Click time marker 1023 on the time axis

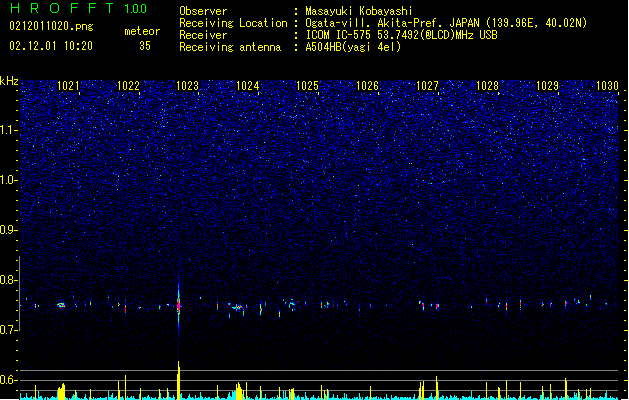(x=187, y=86)
